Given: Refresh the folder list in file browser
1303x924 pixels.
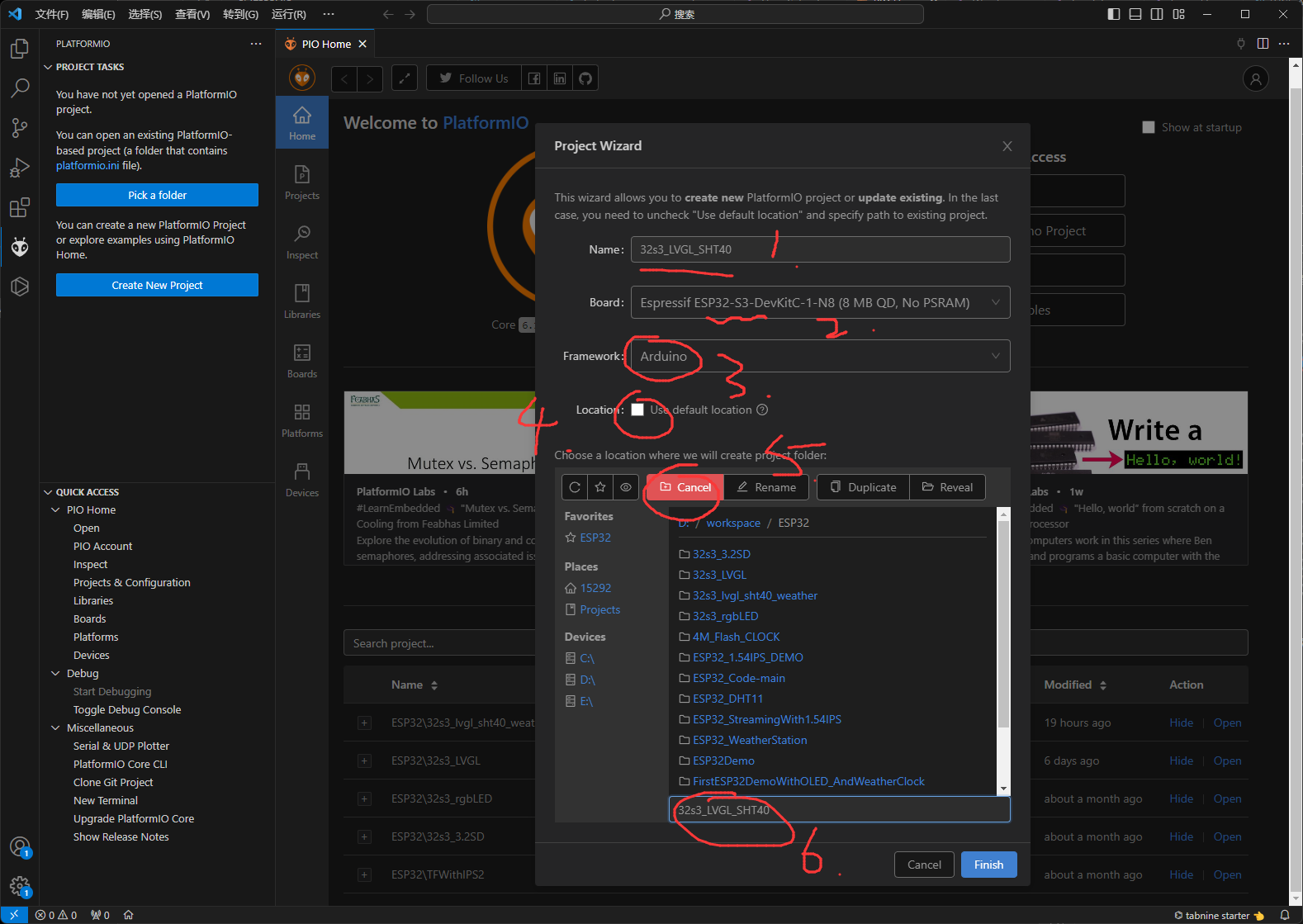Looking at the screenshot, I should (x=575, y=487).
